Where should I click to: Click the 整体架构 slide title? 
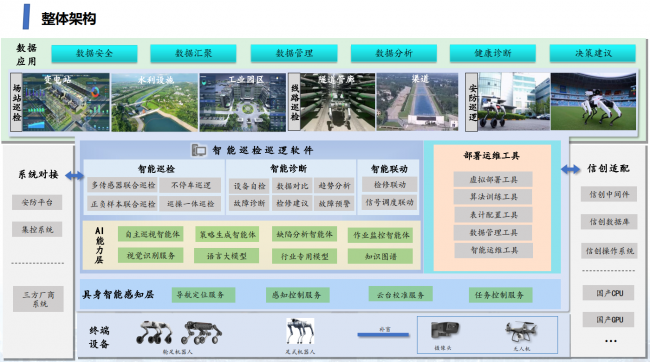click(x=69, y=19)
